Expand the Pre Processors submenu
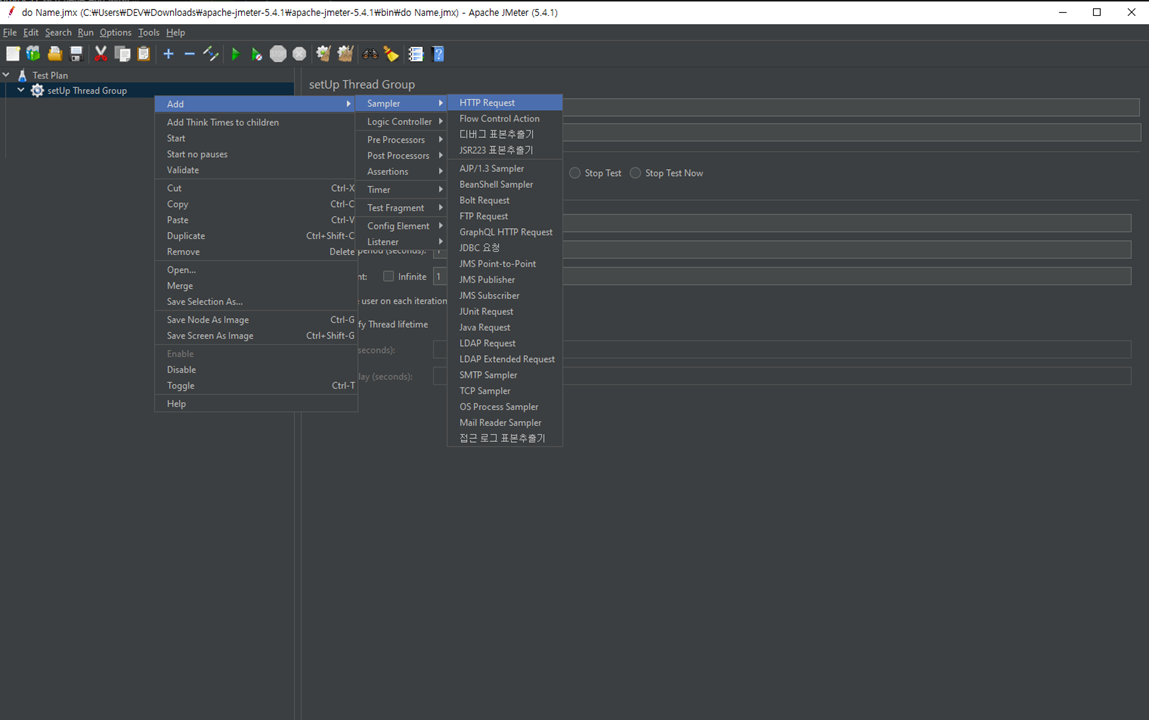 (402, 139)
